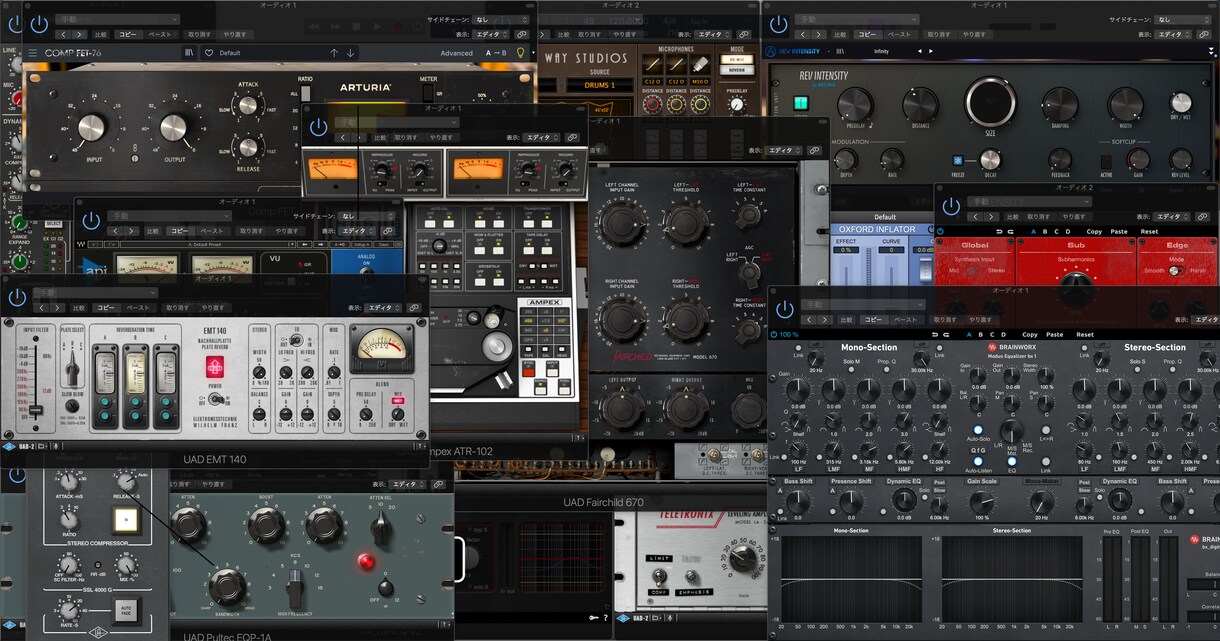Click Reset in the red Global/Sub/Edge plugin toolbar

coord(1150,231)
